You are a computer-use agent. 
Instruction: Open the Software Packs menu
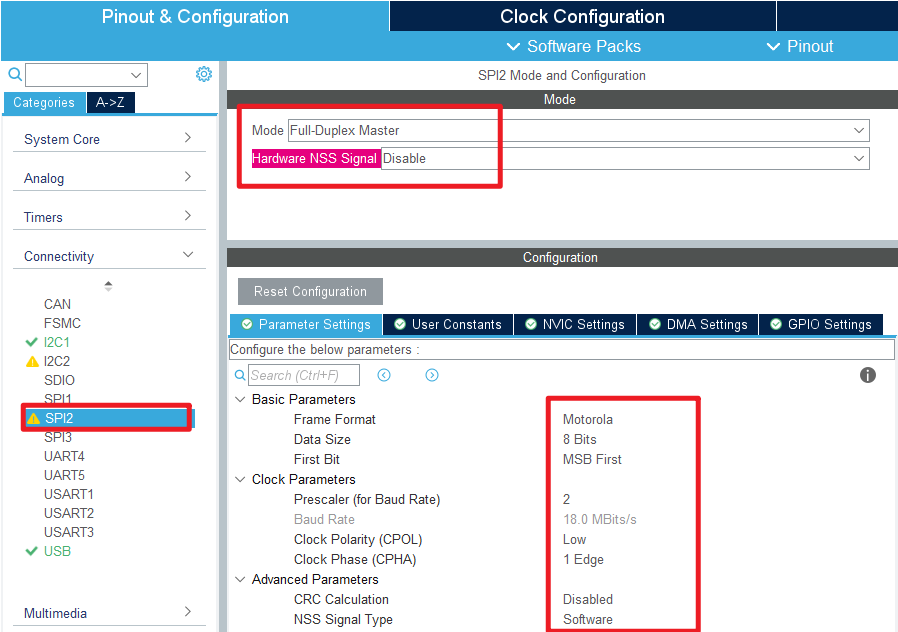click(x=574, y=46)
